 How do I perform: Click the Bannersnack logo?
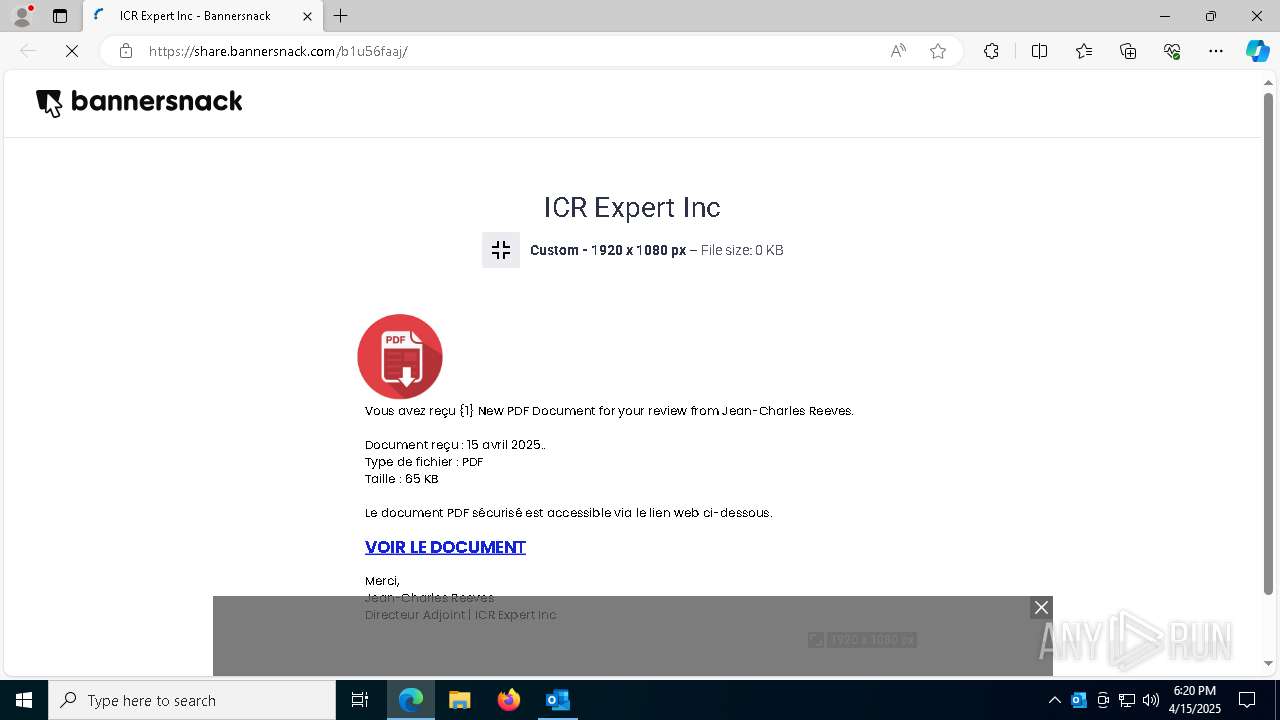click(x=139, y=102)
